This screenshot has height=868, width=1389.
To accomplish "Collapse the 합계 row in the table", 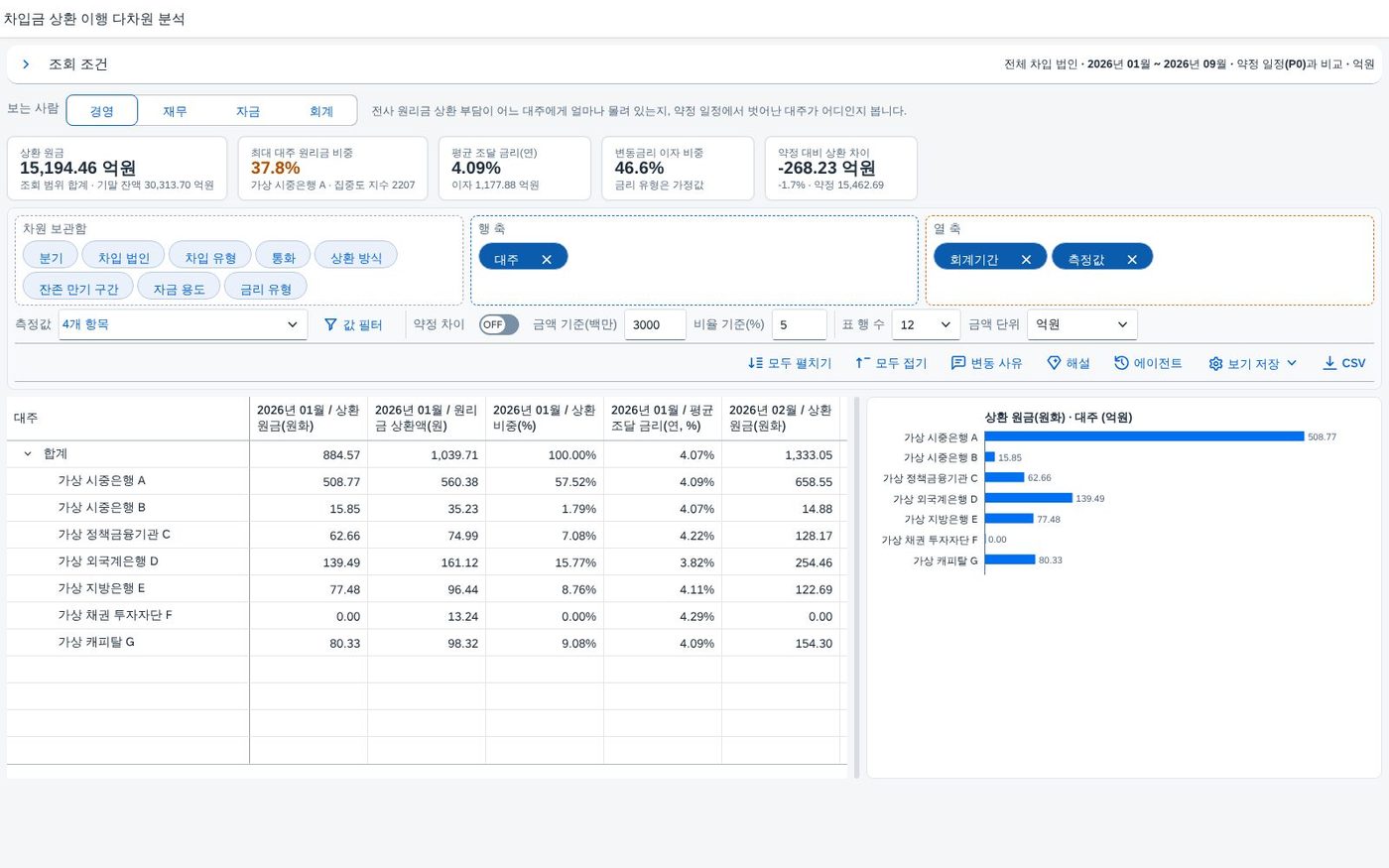I will [27, 454].
